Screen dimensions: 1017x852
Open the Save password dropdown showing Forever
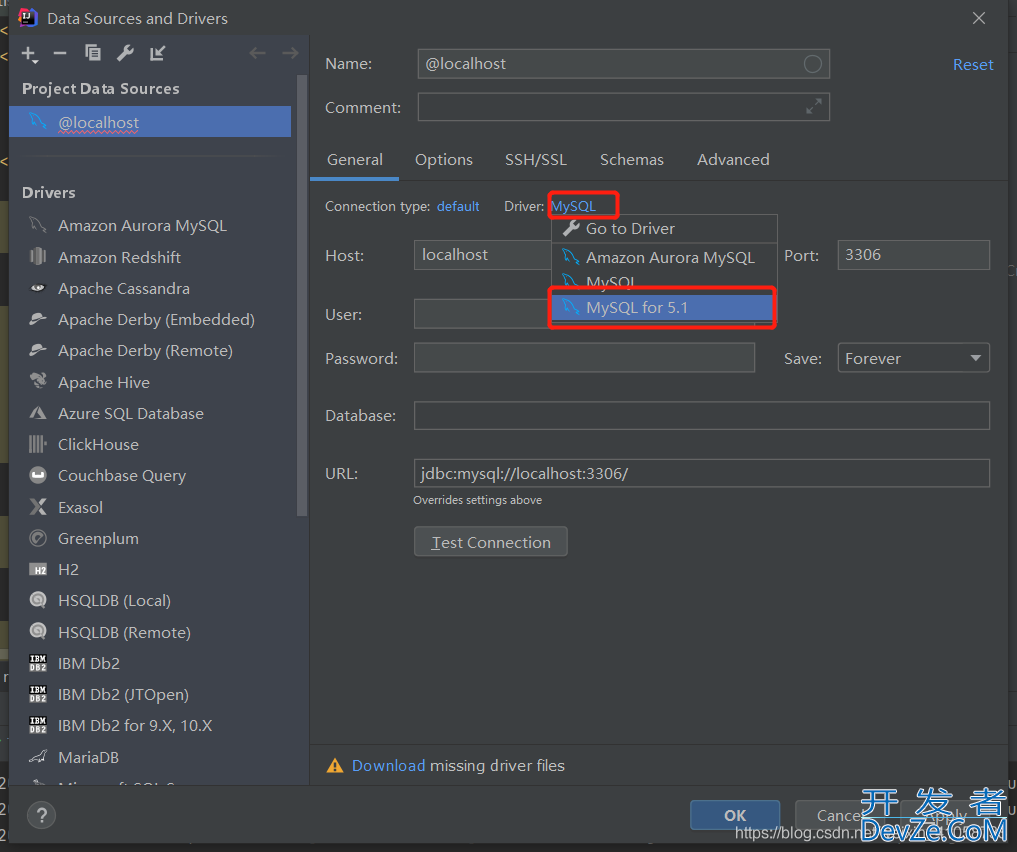[x=913, y=358]
